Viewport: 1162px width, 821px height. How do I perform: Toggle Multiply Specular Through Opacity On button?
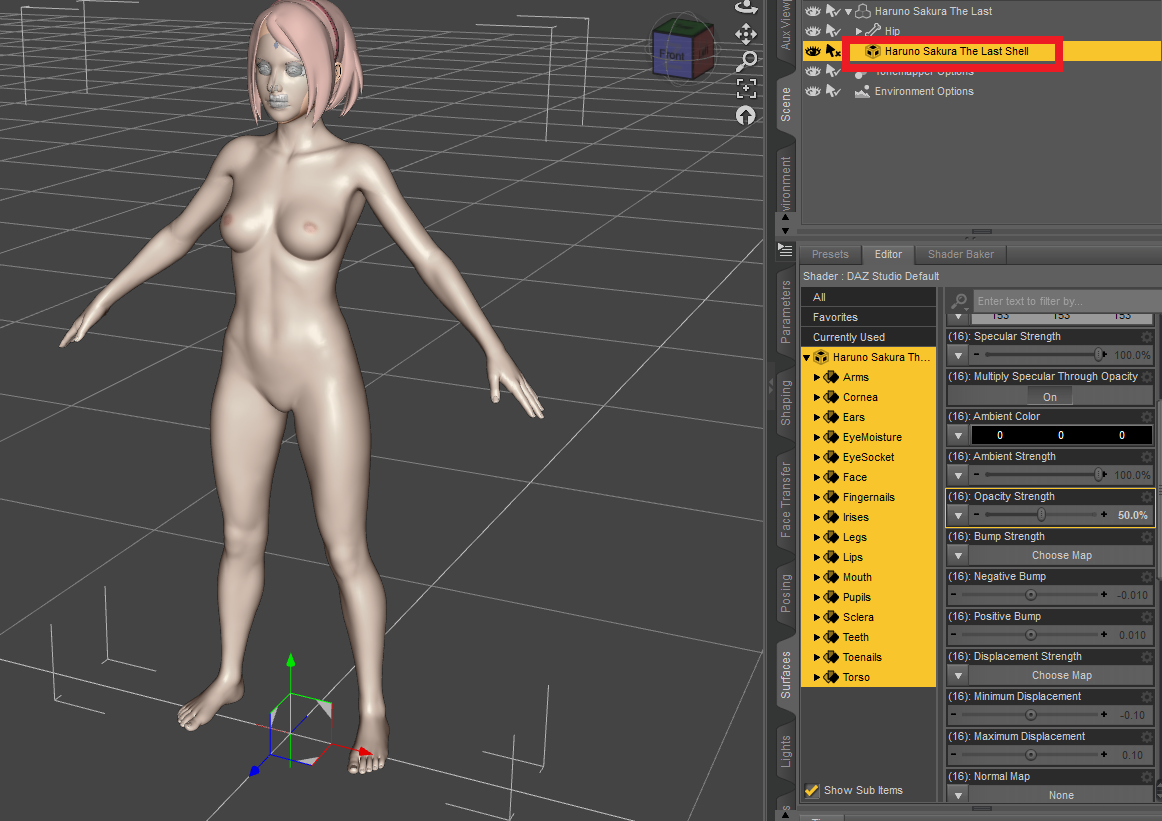1050,396
